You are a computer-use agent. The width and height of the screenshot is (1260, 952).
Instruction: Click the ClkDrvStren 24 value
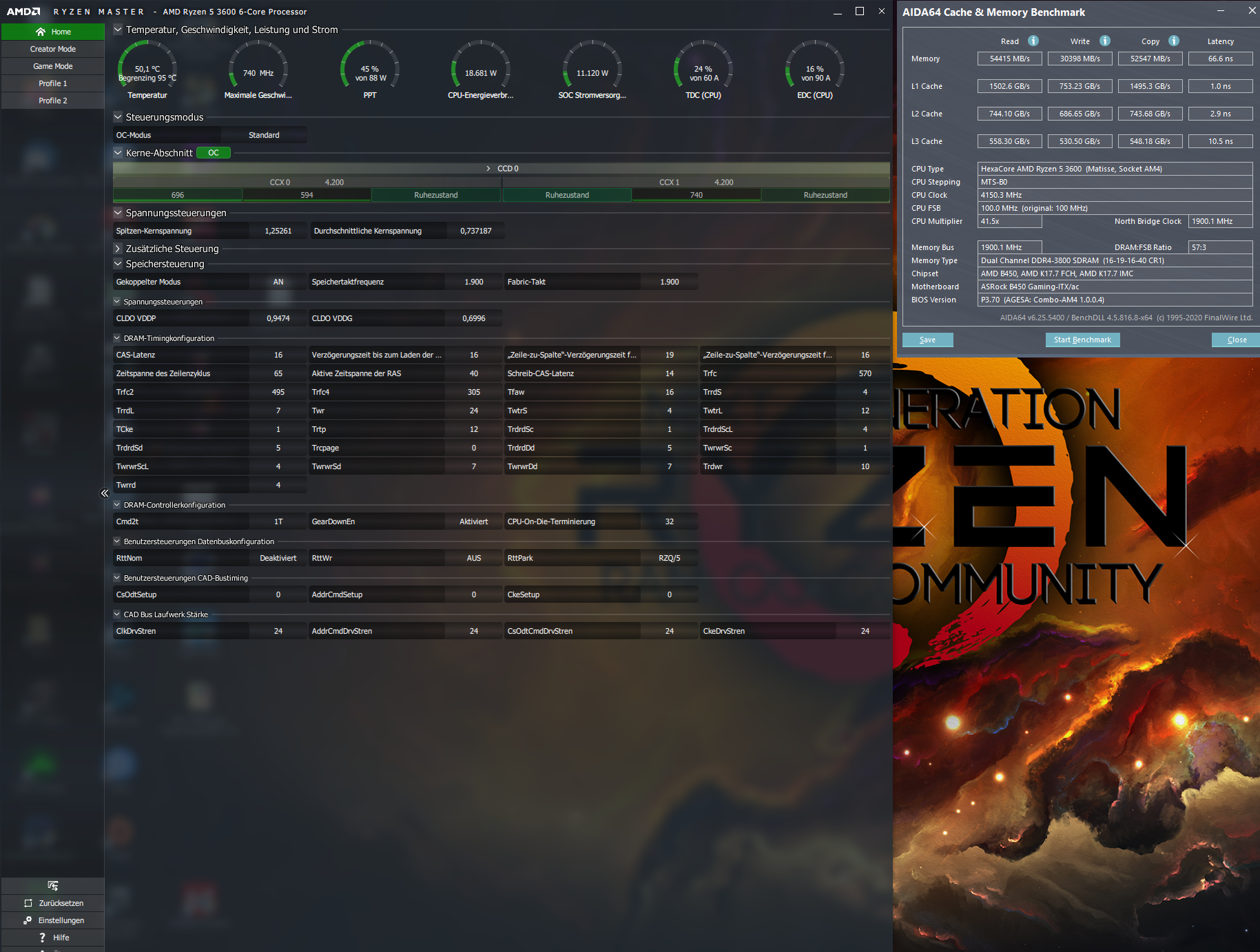278,631
